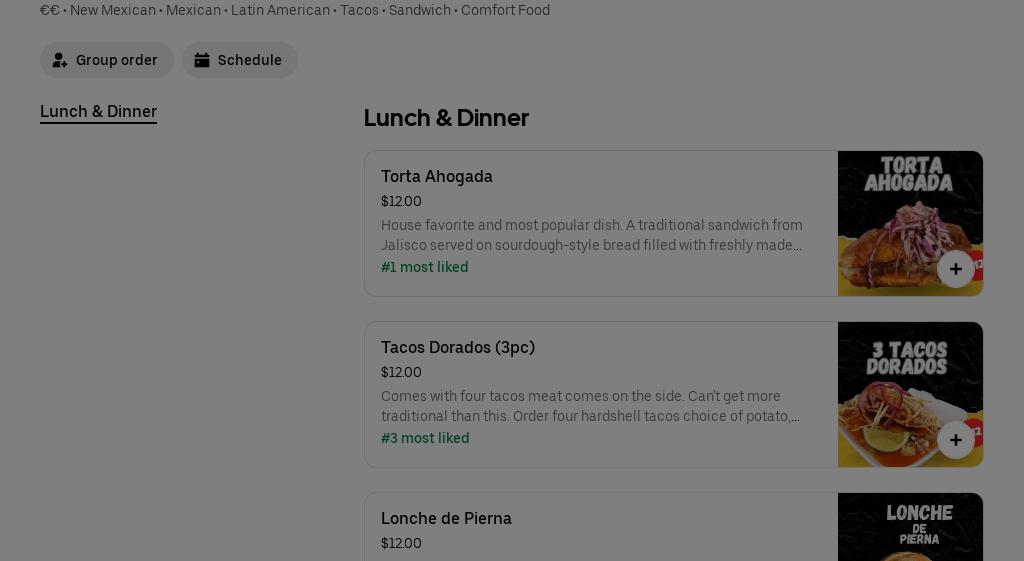Click the #3 most liked label
Image resolution: width=1024 pixels, height=561 pixels.
point(425,438)
